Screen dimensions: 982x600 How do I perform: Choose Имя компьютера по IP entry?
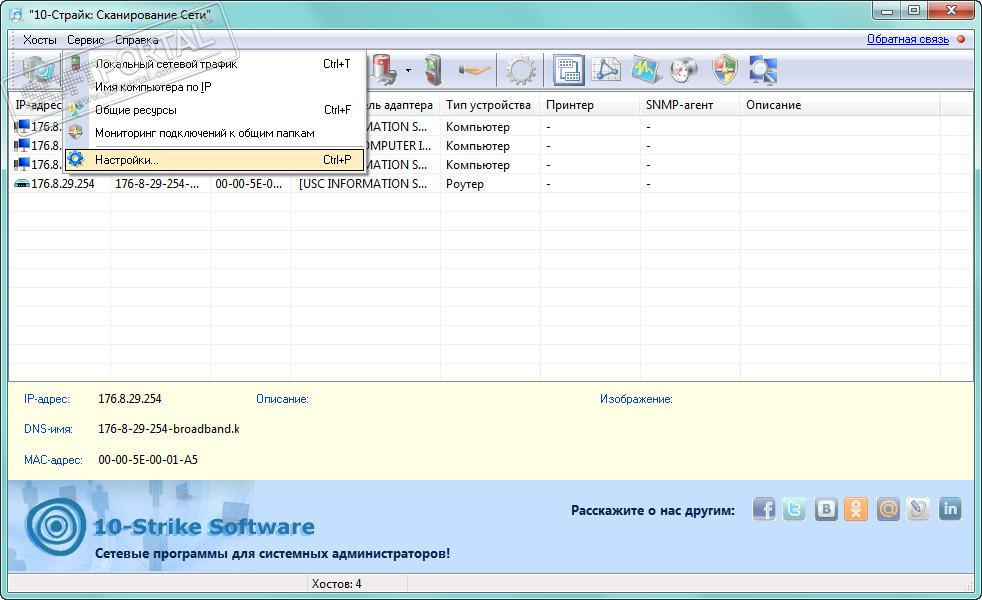click(x=215, y=87)
